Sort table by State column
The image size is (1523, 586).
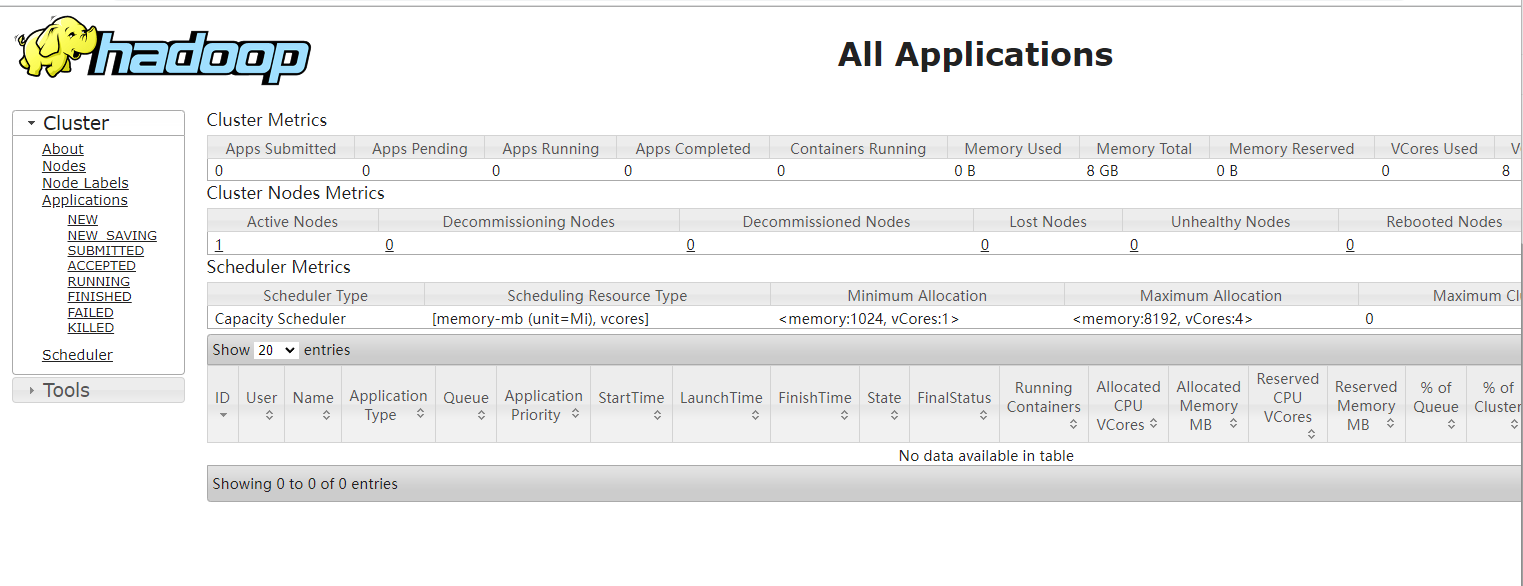point(884,404)
